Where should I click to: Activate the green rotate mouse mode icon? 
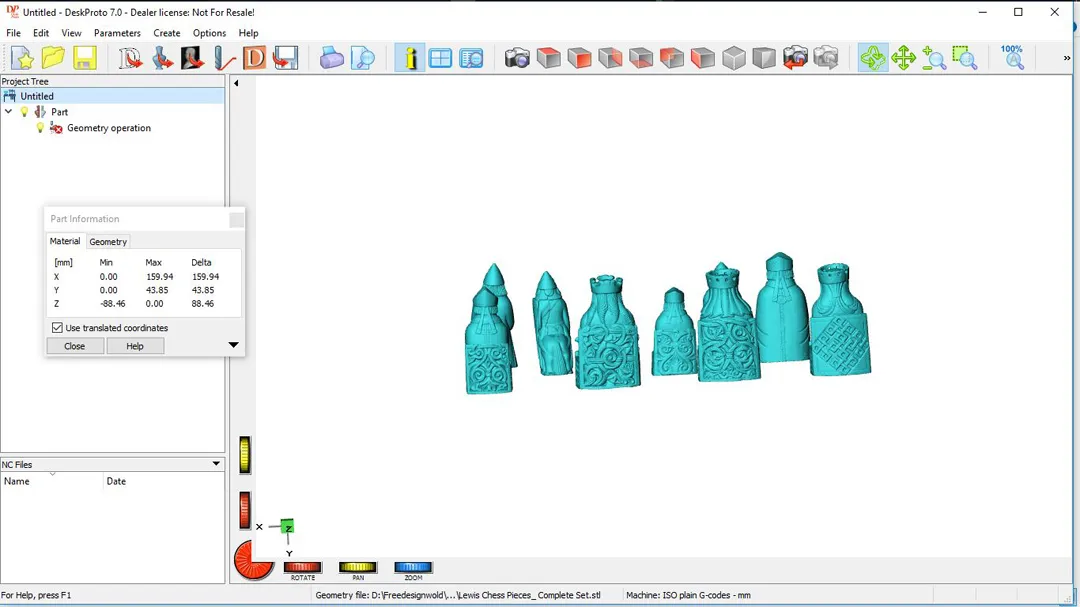pos(873,58)
